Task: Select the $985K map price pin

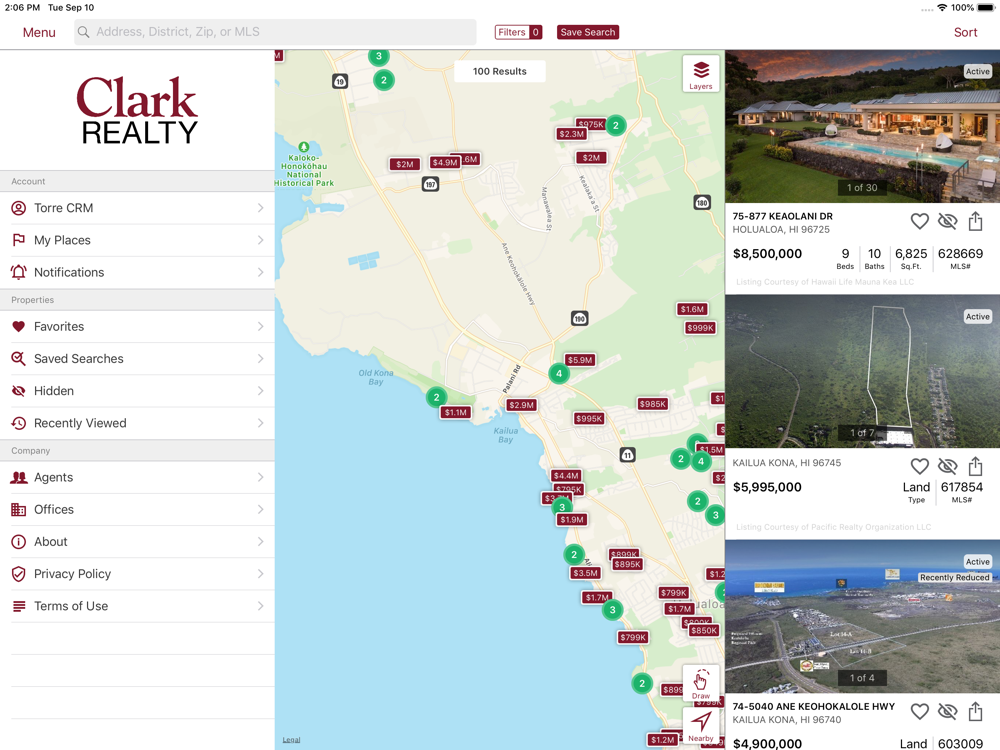Action: pyautogui.click(x=652, y=404)
